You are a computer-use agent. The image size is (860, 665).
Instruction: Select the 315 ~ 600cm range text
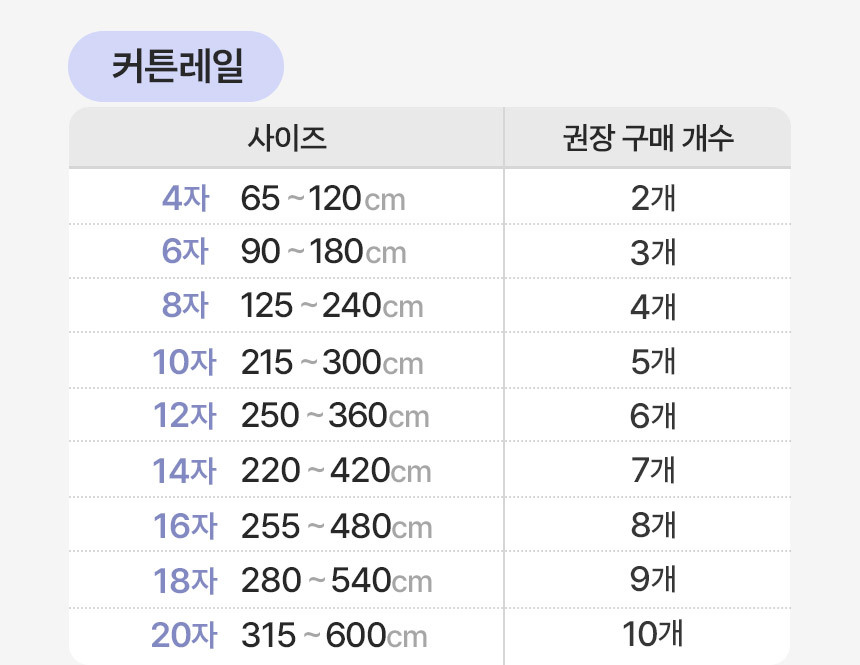[x=334, y=635]
